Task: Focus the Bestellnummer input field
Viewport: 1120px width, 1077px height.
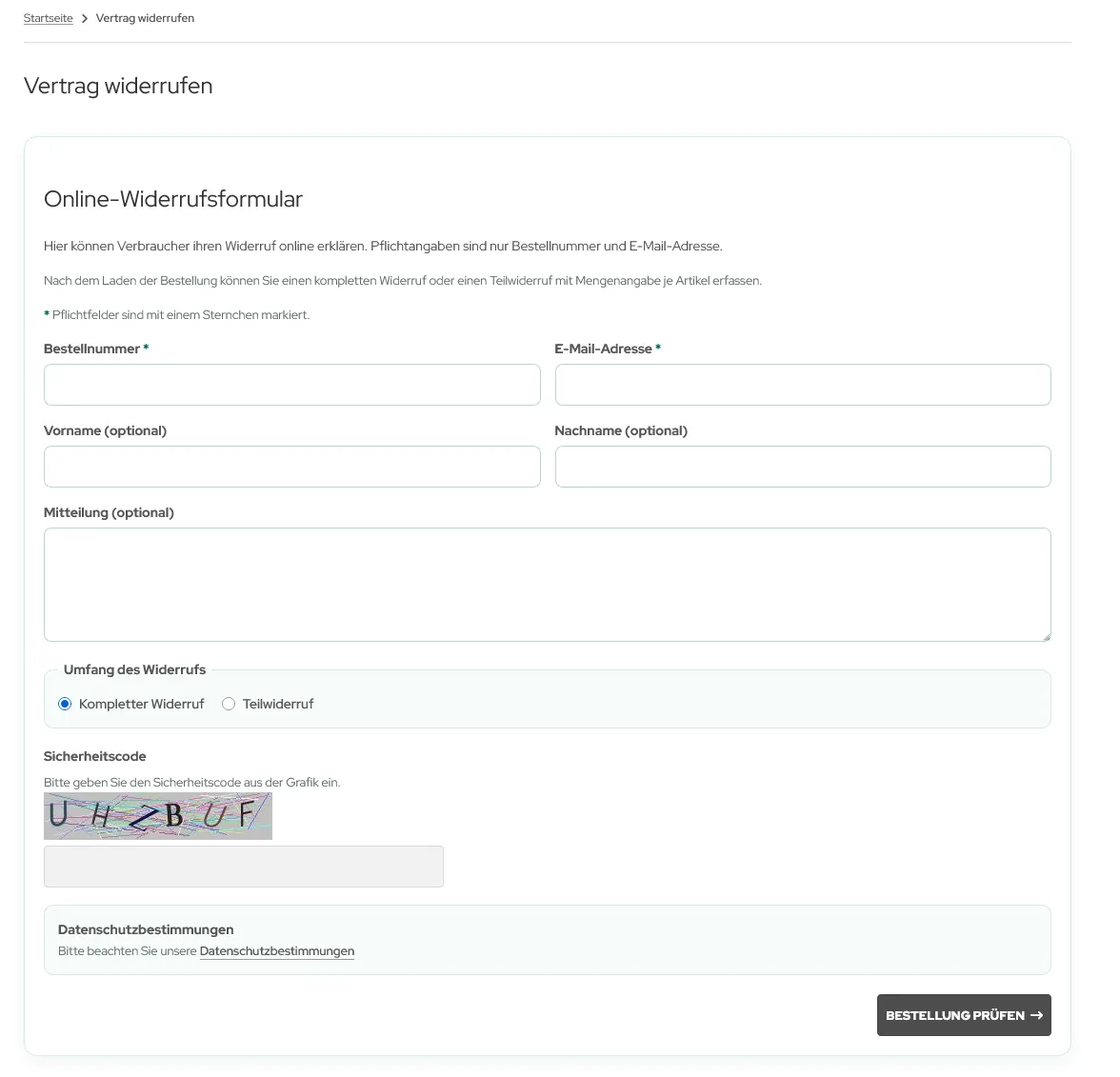Action: [x=291, y=385]
